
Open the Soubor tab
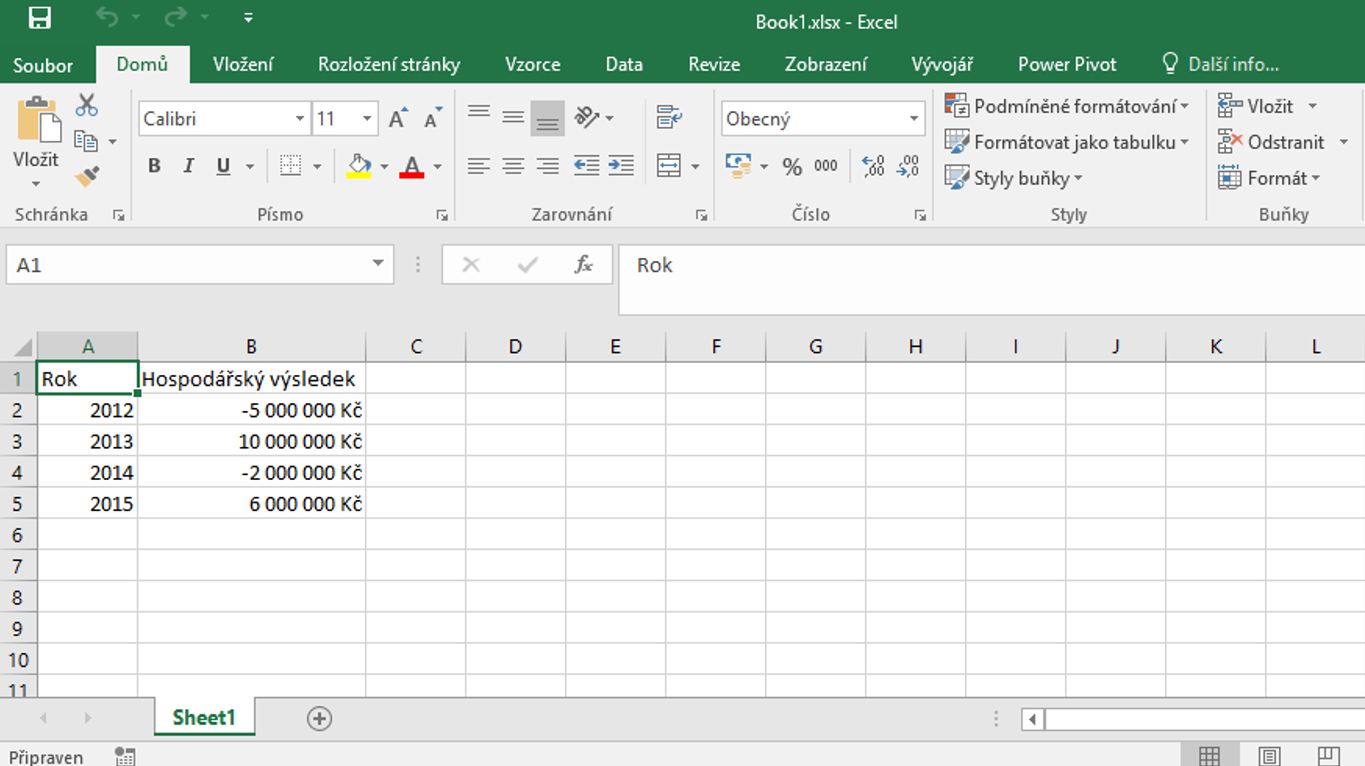pyautogui.click(x=43, y=65)
